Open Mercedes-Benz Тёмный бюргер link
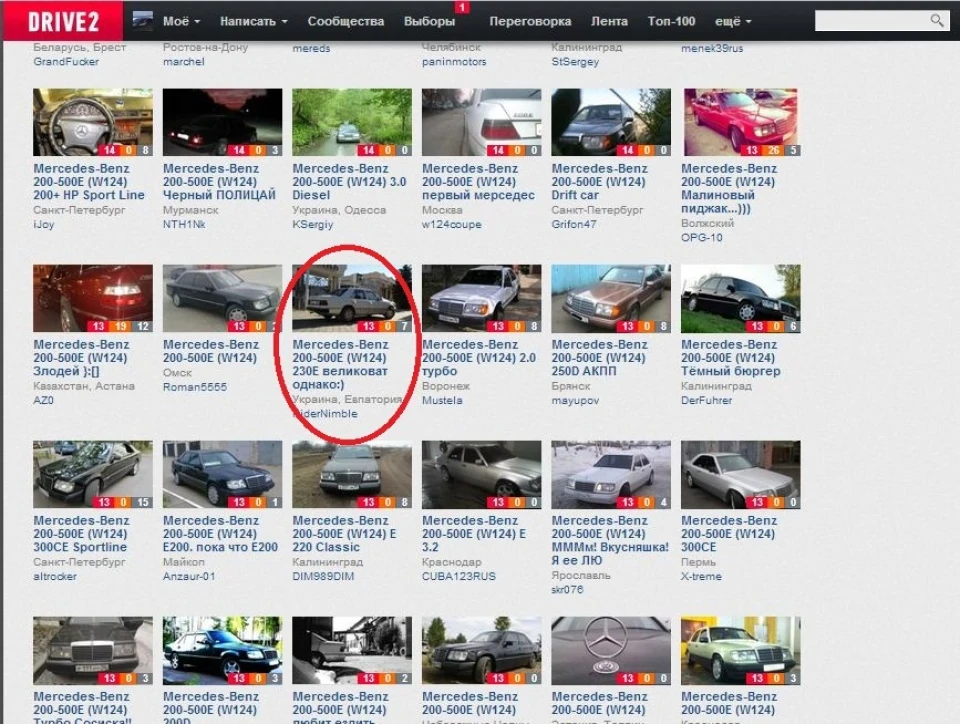 pyautogui.click(x=731, y=358)
